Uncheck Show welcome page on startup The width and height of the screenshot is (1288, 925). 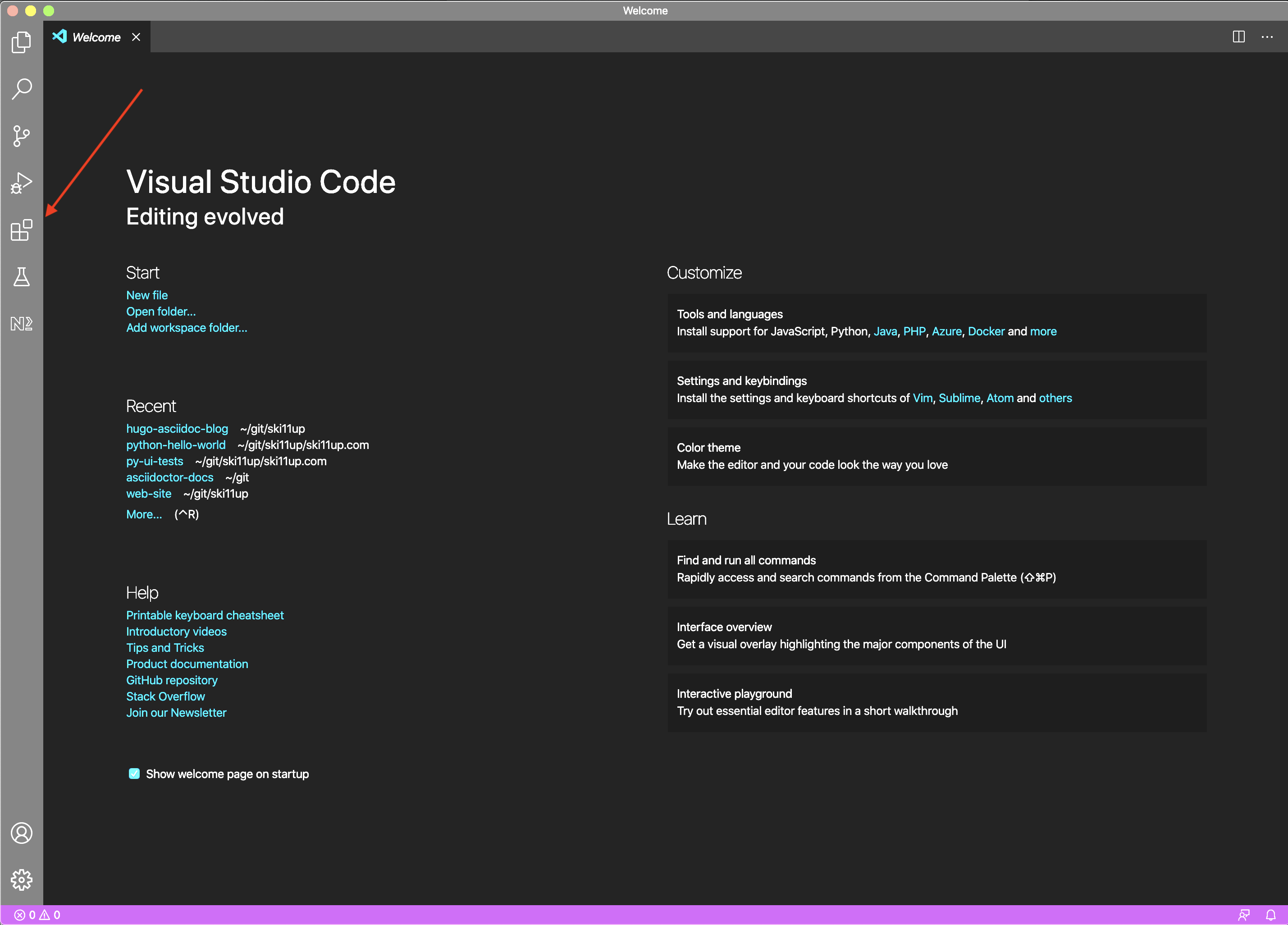pyautogui.click(x=134, y=774)
